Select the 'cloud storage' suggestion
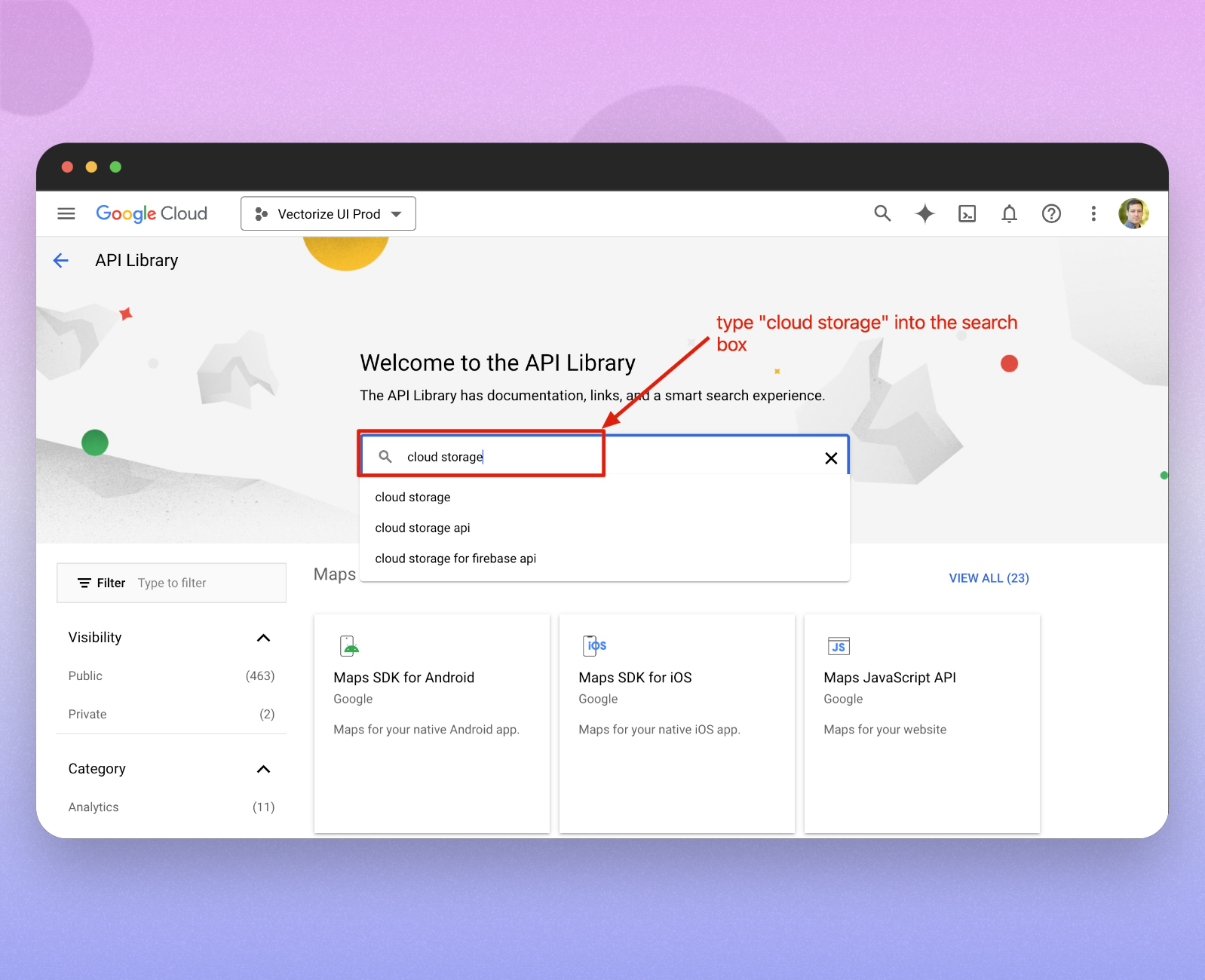Viewport: 1205px width, 980px height. pos(605,498)
